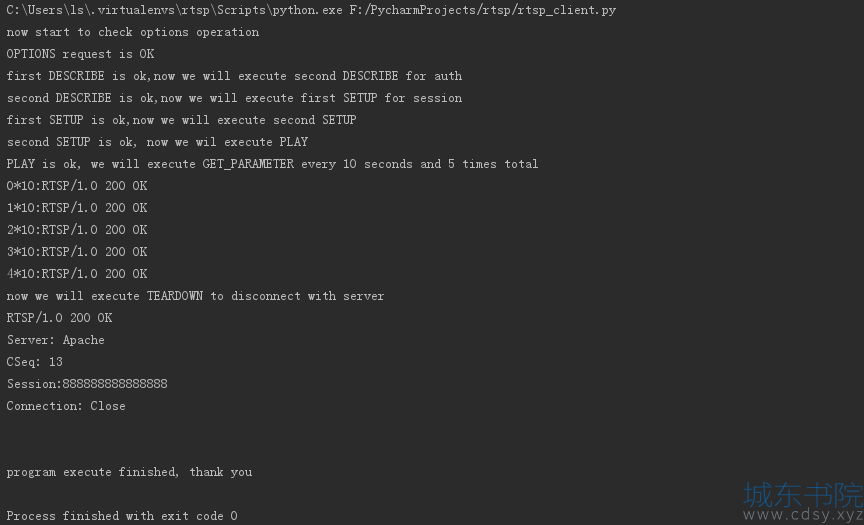Click the '4*10:RTSP/1.0 200 OK' line
864x525 pixels.
pyautogui.click(x=77, y=274)
